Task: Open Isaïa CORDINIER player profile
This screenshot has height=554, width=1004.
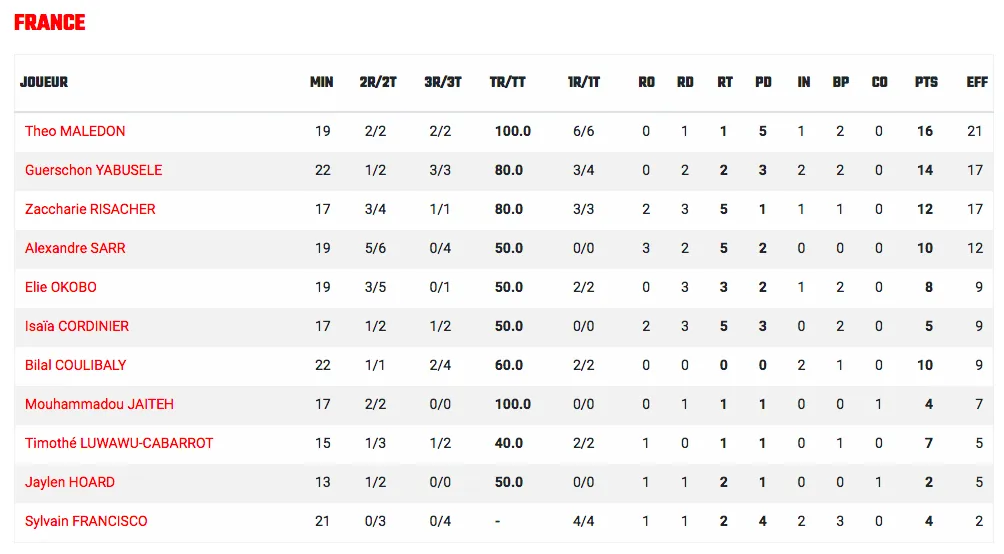Action: [77, 327]
